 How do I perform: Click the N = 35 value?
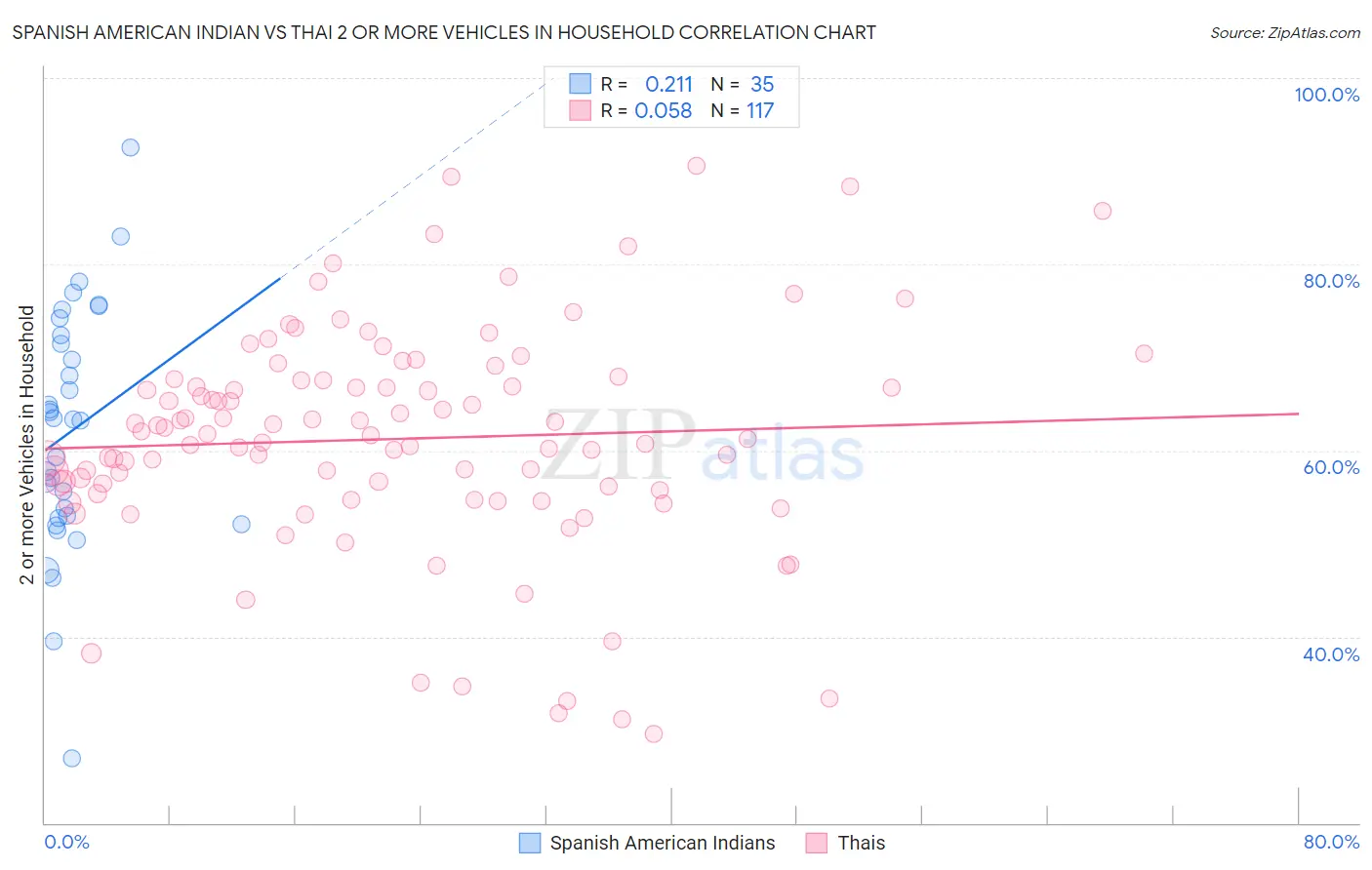pyautogui.click(x=742, y=84)
